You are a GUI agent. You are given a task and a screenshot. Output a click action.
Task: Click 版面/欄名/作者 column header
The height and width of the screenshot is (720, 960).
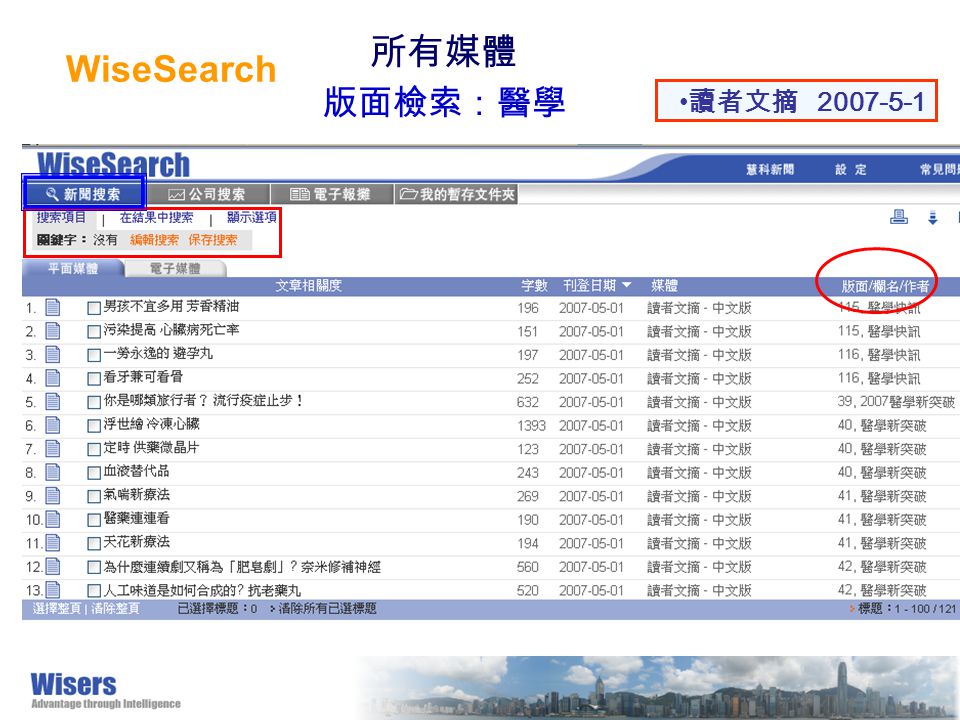(885, 286)
